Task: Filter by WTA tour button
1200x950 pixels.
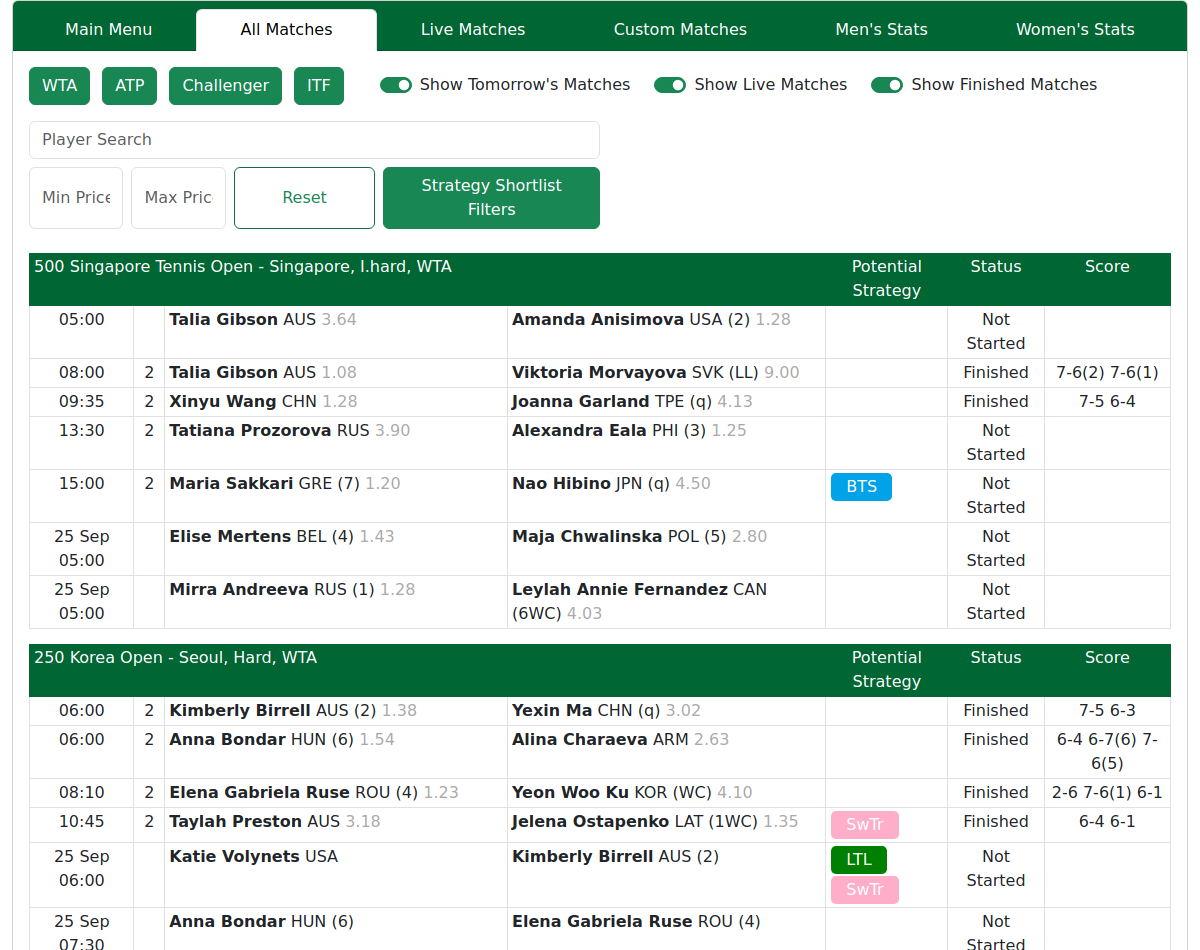Action: [x=60, y=86]
